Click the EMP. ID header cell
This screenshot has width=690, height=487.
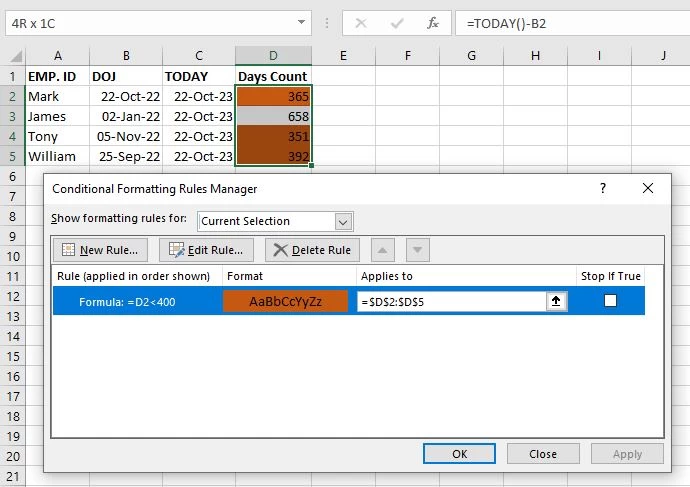tap(58, 77)
